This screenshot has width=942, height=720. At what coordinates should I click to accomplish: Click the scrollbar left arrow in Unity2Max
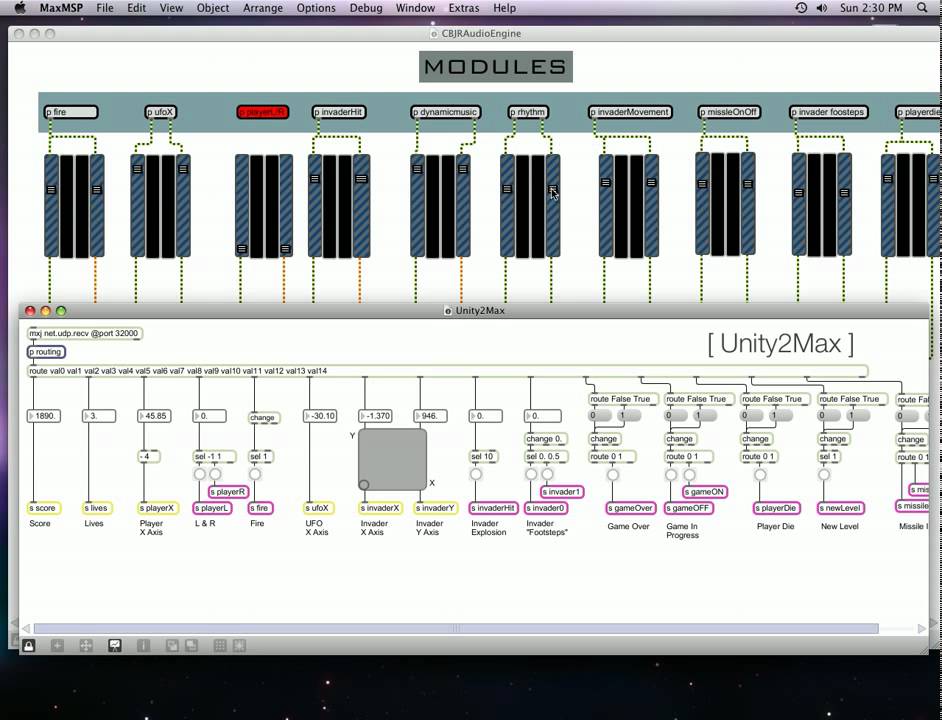[x=26, y=629]
